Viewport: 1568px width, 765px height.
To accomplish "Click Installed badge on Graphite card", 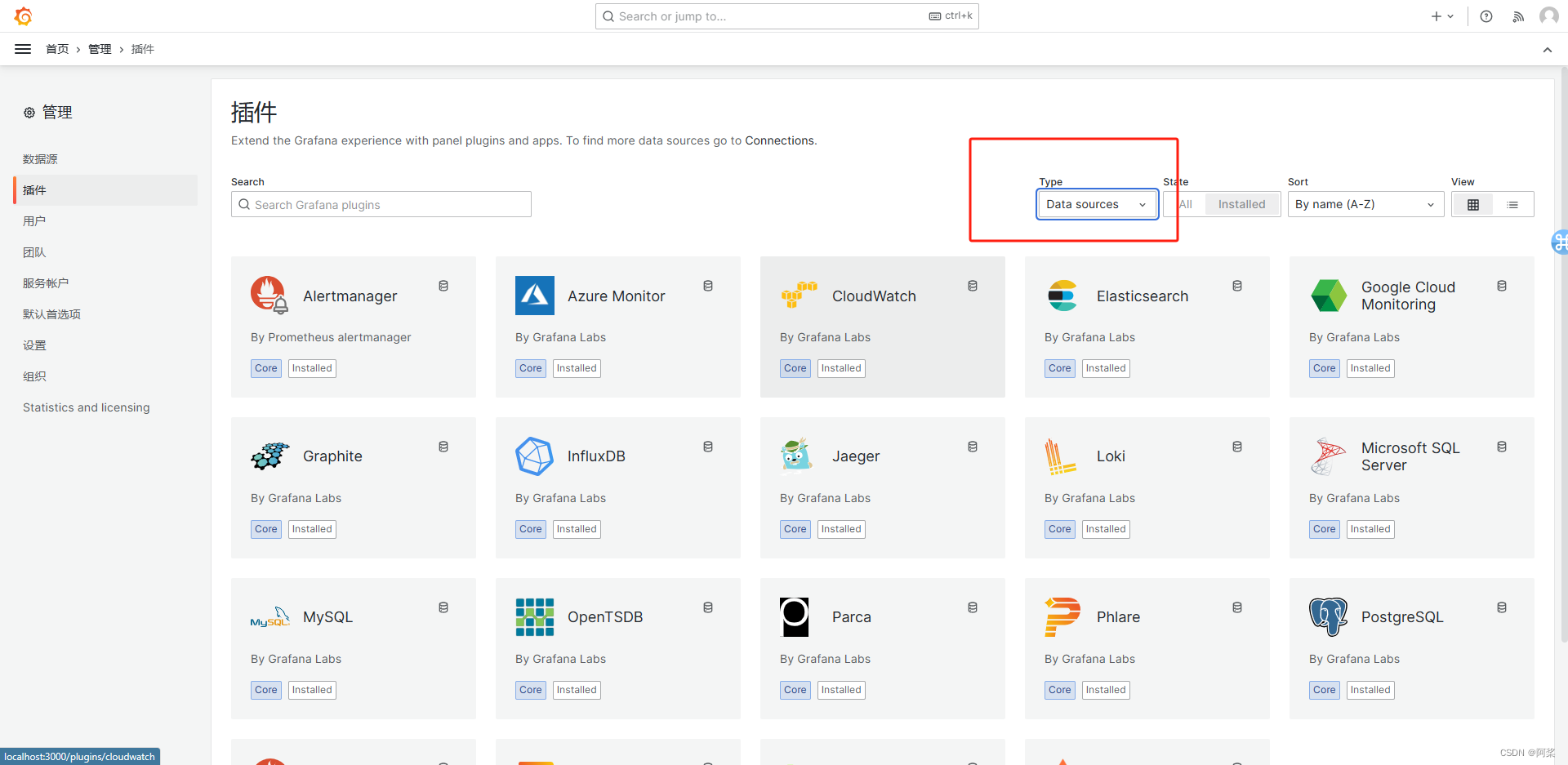I will tap(312, 529).
